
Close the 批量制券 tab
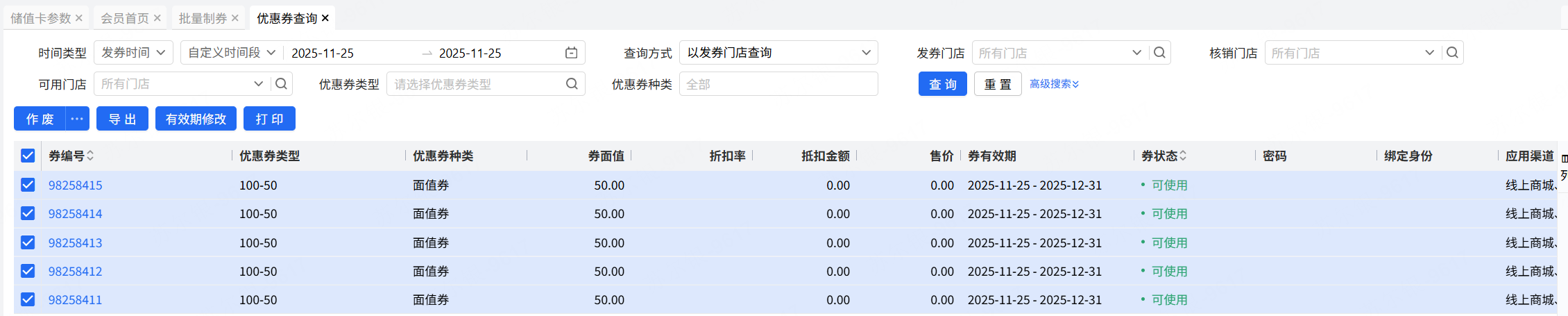[235, 18]
